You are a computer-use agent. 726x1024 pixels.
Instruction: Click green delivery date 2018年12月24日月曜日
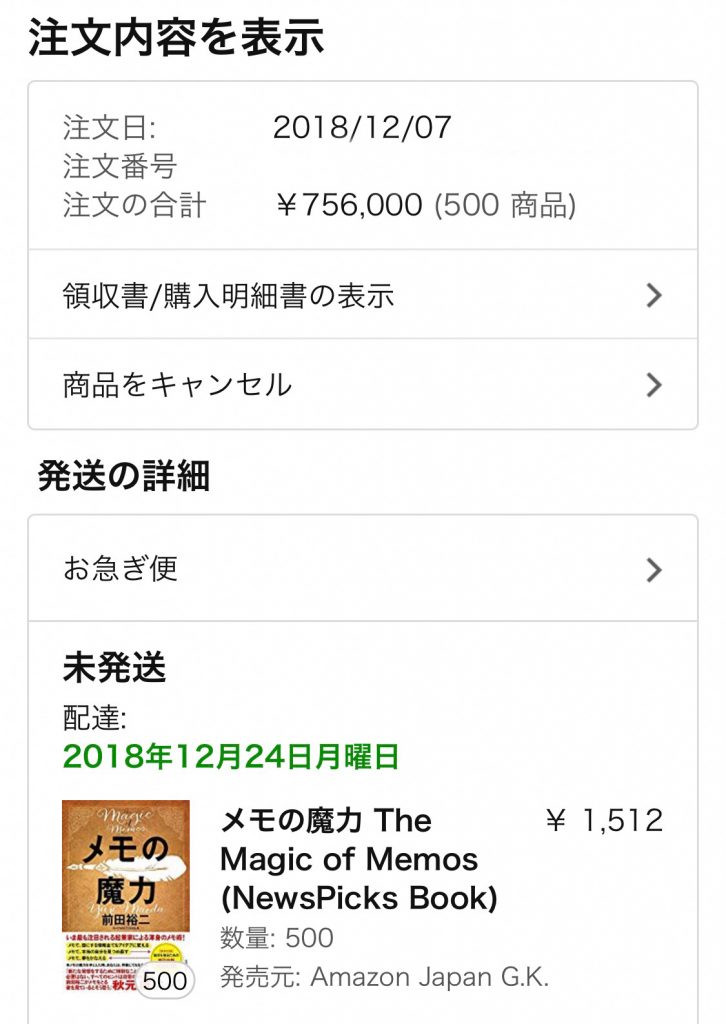click(x=231, y=756)
